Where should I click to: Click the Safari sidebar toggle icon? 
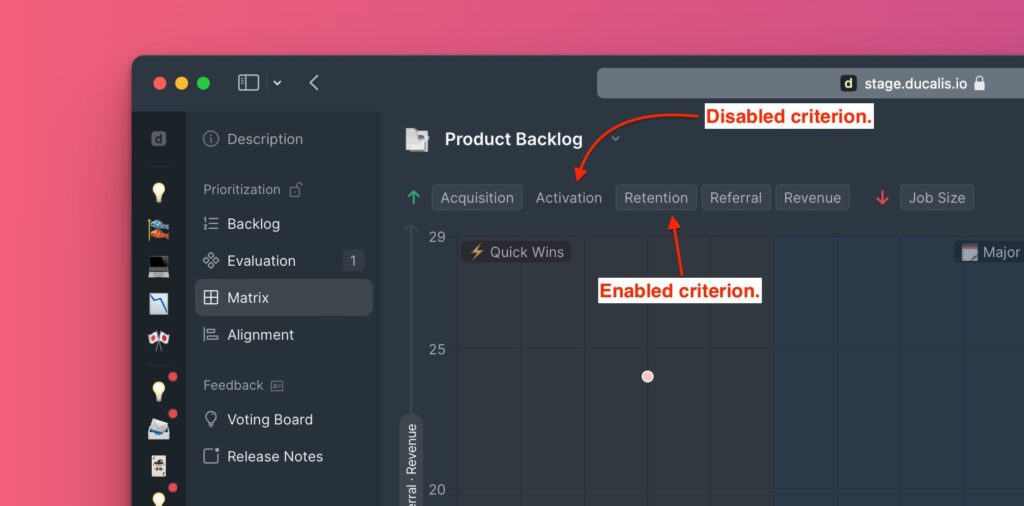click(x=248, y=83)
